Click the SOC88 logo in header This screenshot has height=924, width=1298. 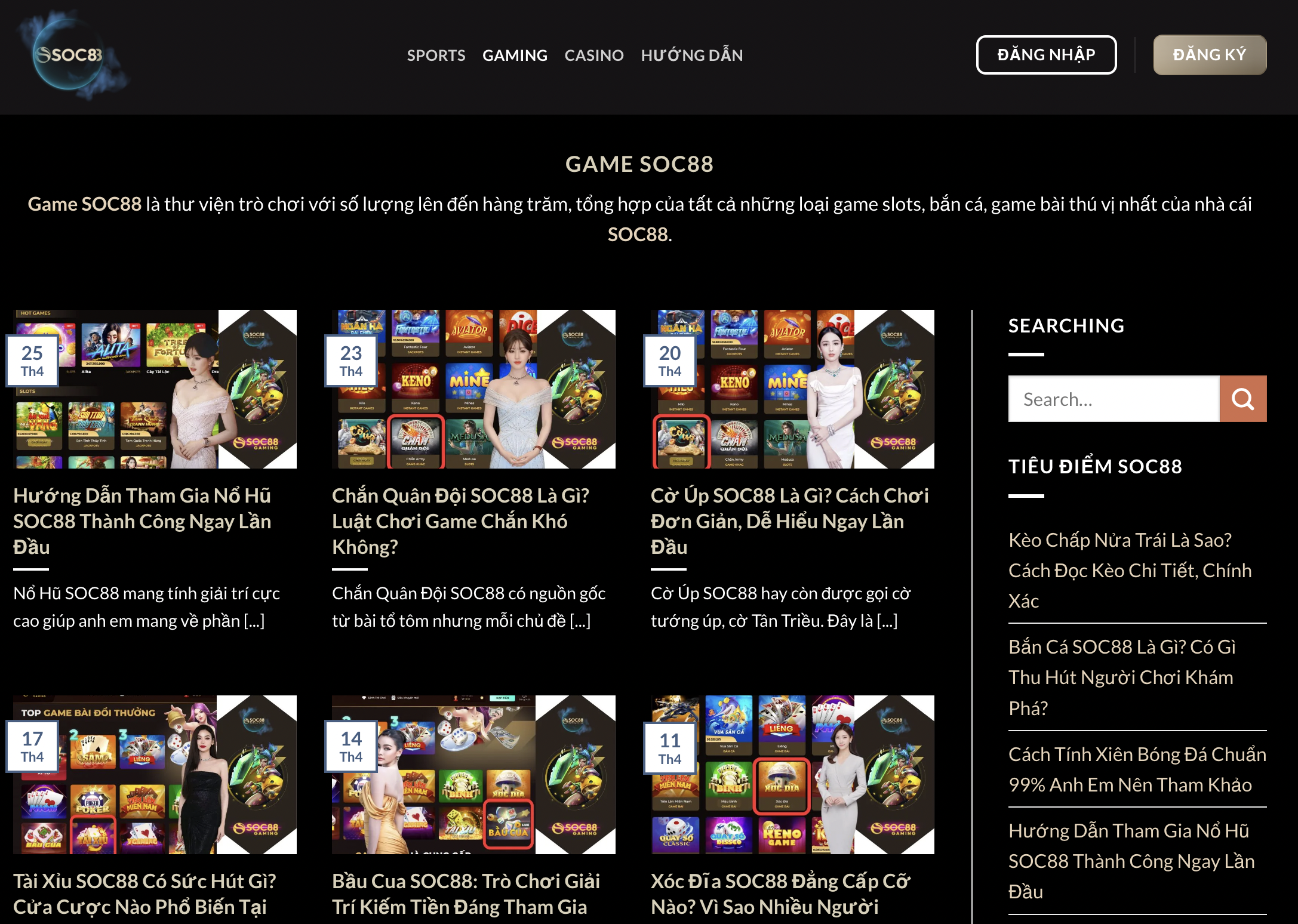tap(72, 55)
